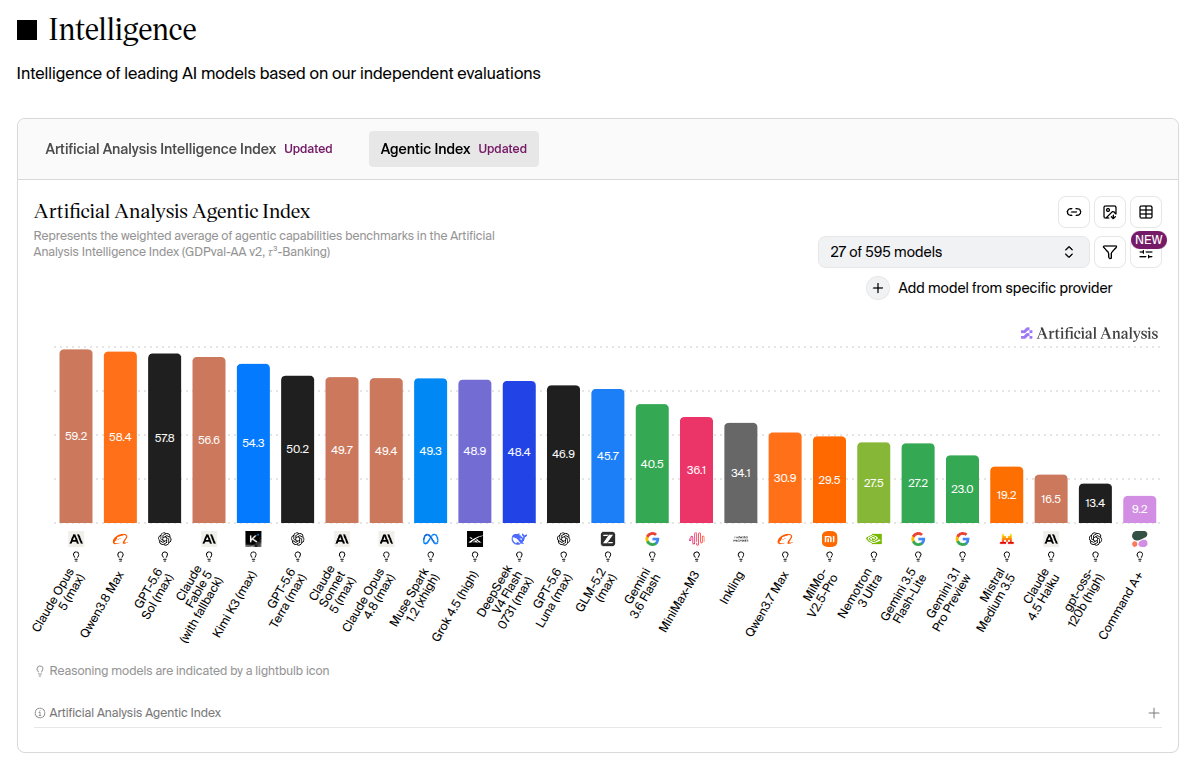Expand the Artificial Analysis Agentic Index section
This screenshot has width=1193, height=772.
tap(1154, 713)
